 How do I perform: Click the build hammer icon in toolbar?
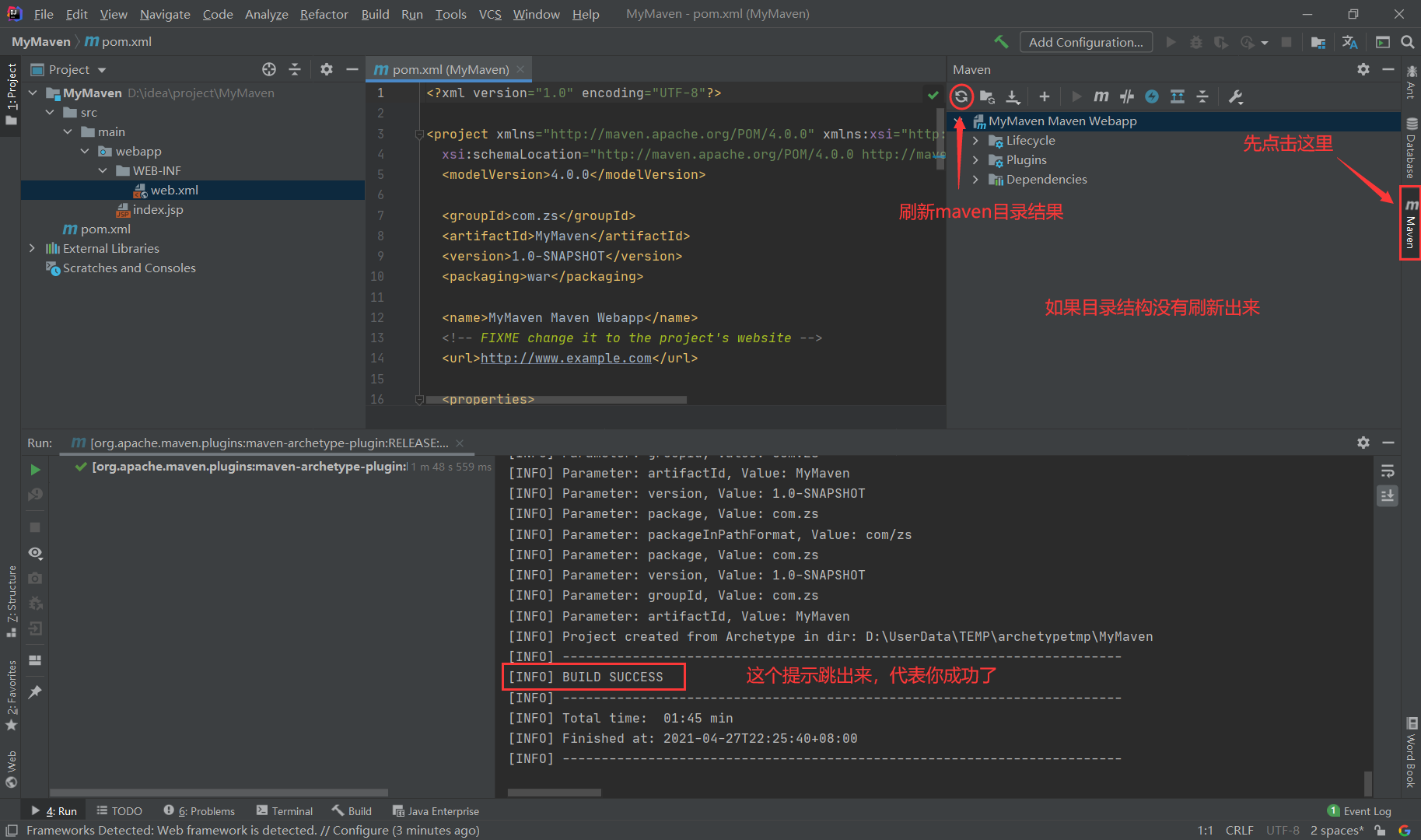point(1001,42)
